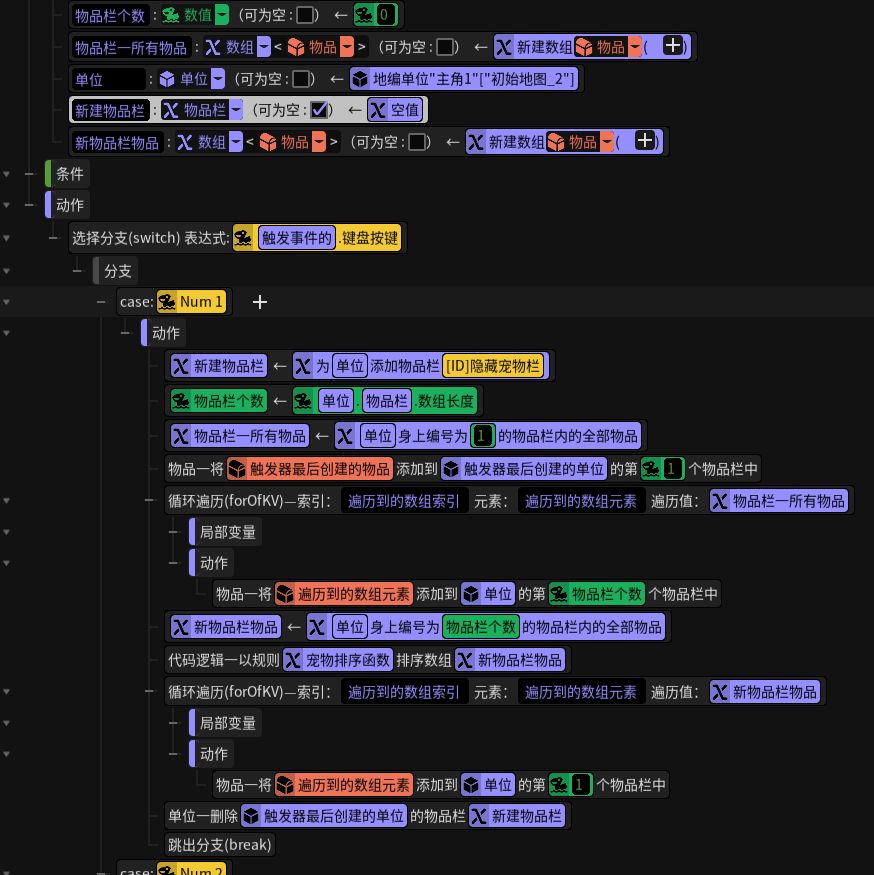Click plus icon in 物品栏一所有物品 new array
Screen dimensions: 874x875
click(673, 46)
